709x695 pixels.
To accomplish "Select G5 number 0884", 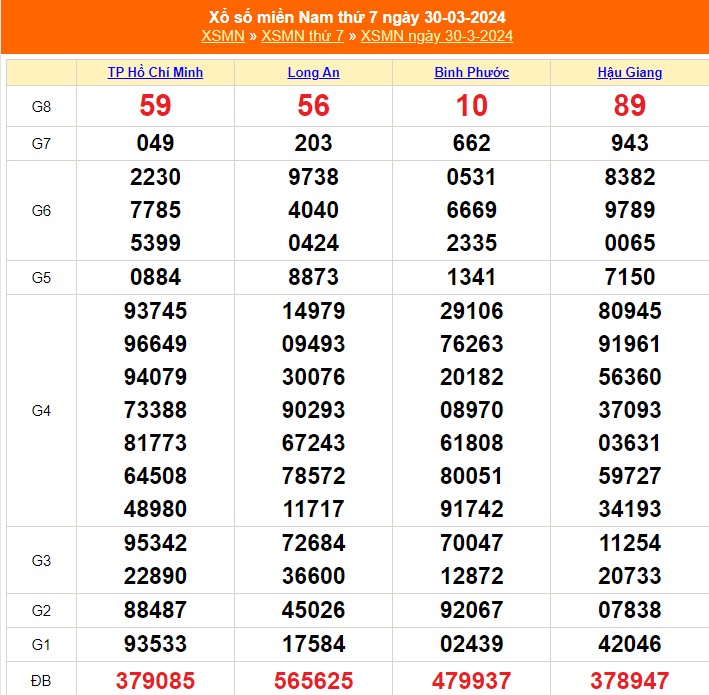I will click(x=155, y=277).
